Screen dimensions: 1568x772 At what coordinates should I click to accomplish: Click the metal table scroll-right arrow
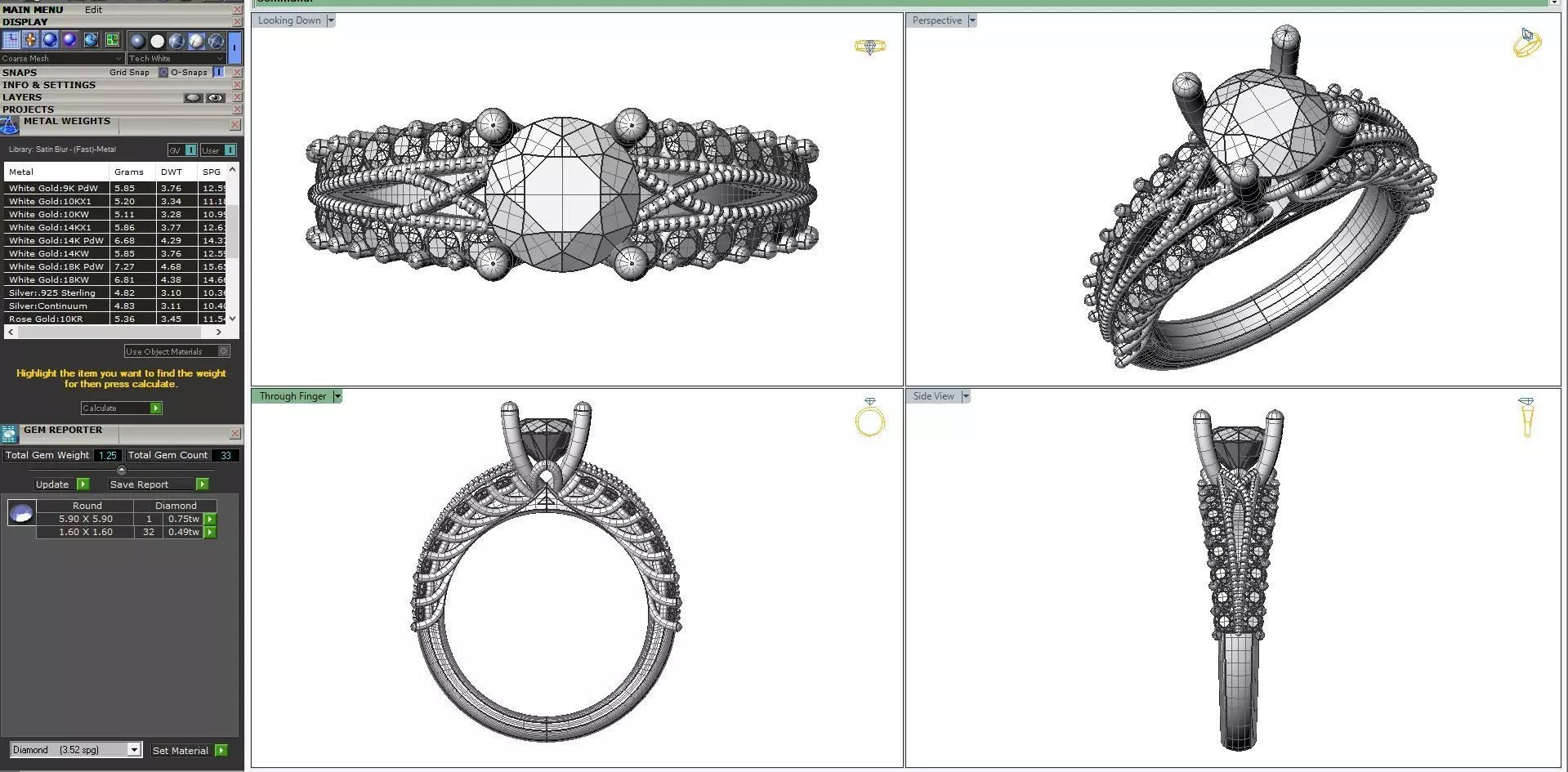[x=218, y=332]
